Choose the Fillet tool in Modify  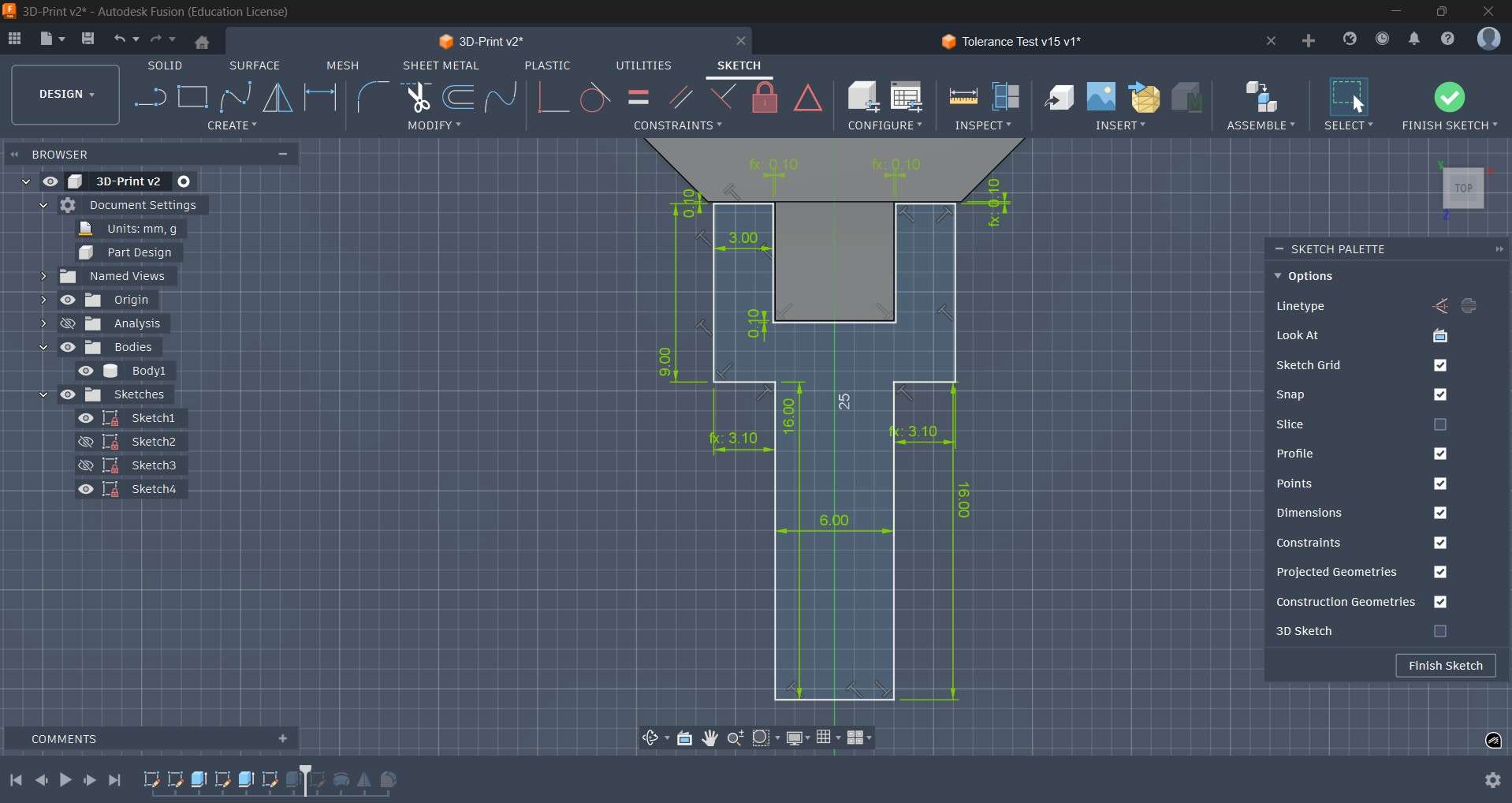[x=372, y=98]
